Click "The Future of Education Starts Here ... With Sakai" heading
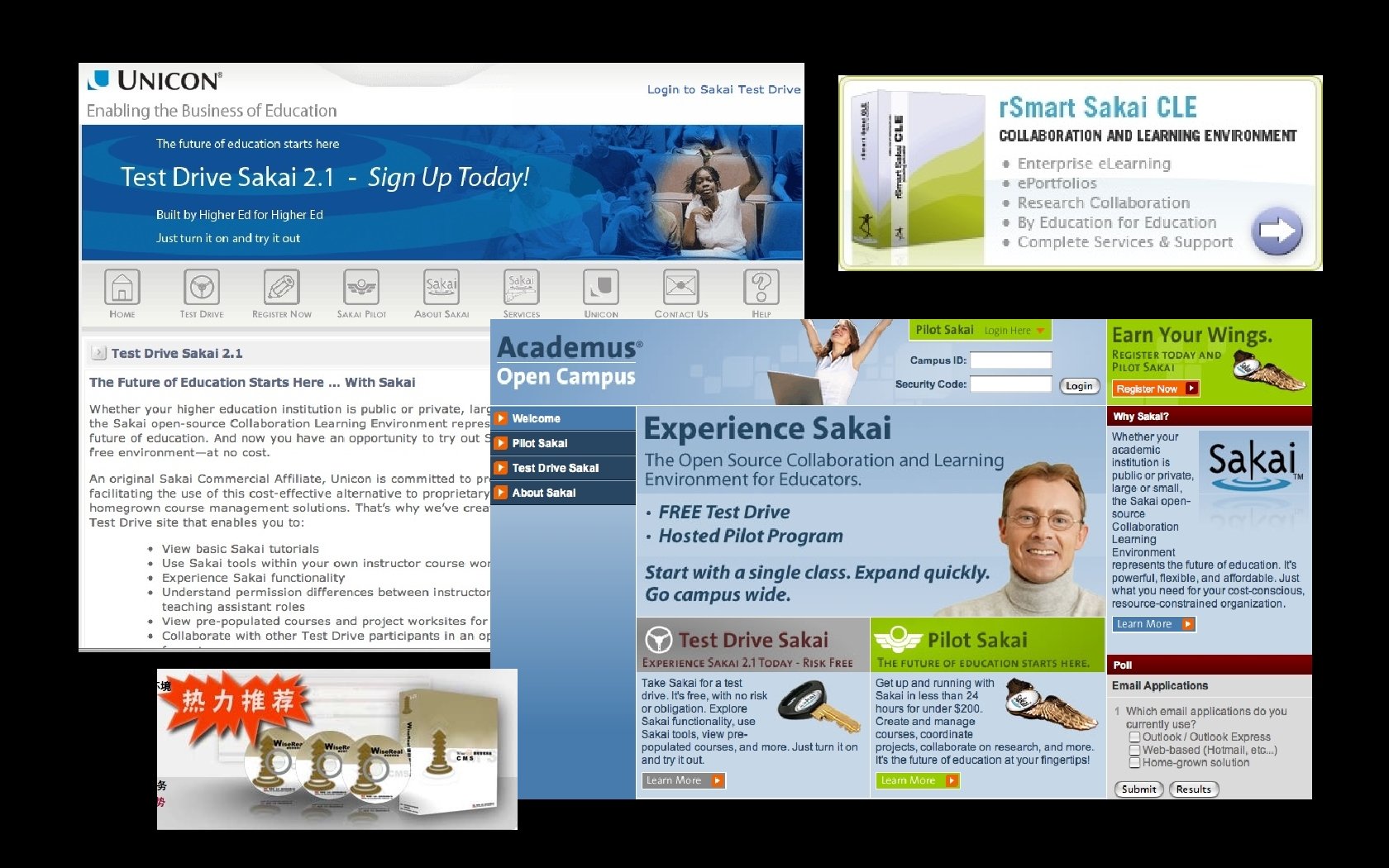The height and width of the screenshot is (868, 1389). (252, 382)
